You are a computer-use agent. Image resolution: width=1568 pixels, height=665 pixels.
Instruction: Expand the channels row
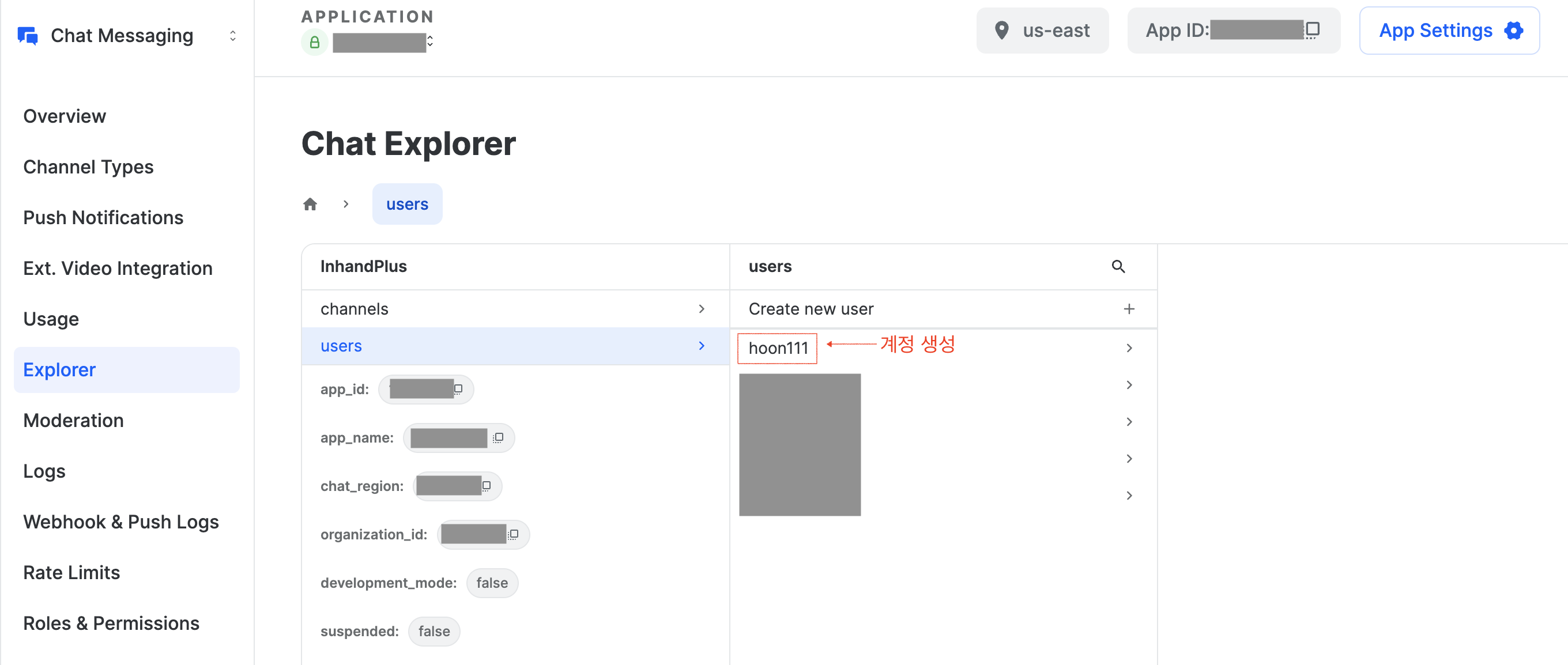701,309
